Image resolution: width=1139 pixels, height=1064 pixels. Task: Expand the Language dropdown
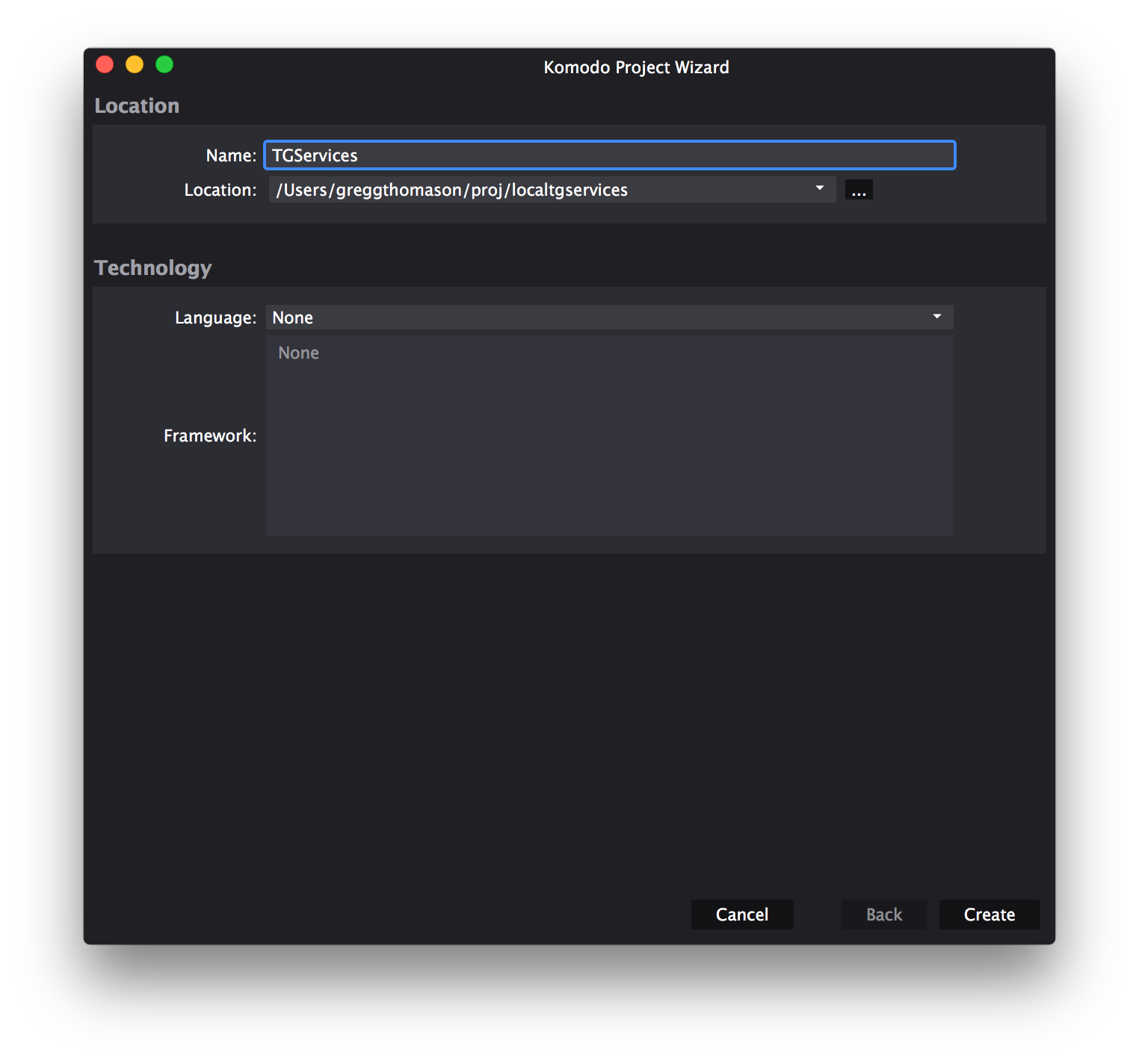(610, 318)
